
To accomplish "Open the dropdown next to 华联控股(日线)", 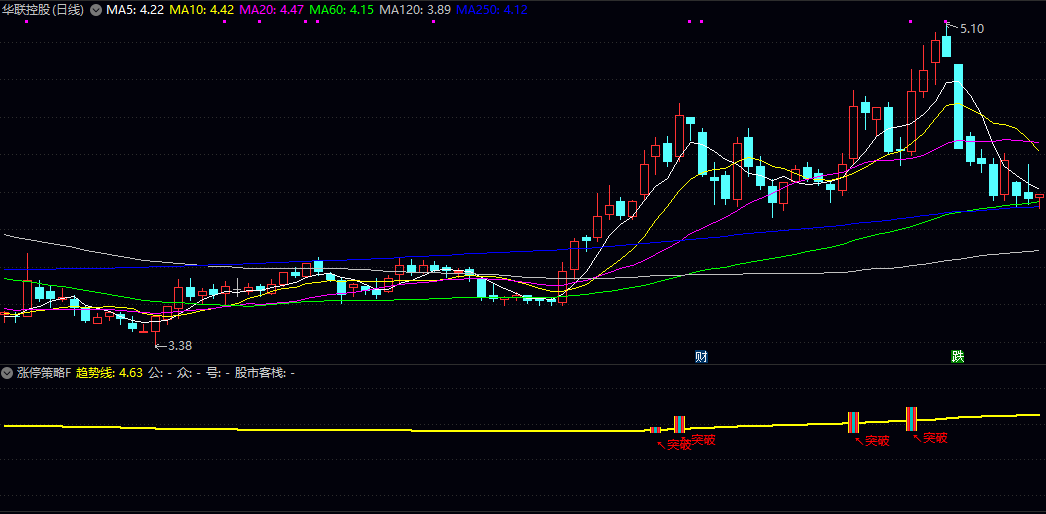I will tap(95, 10).
